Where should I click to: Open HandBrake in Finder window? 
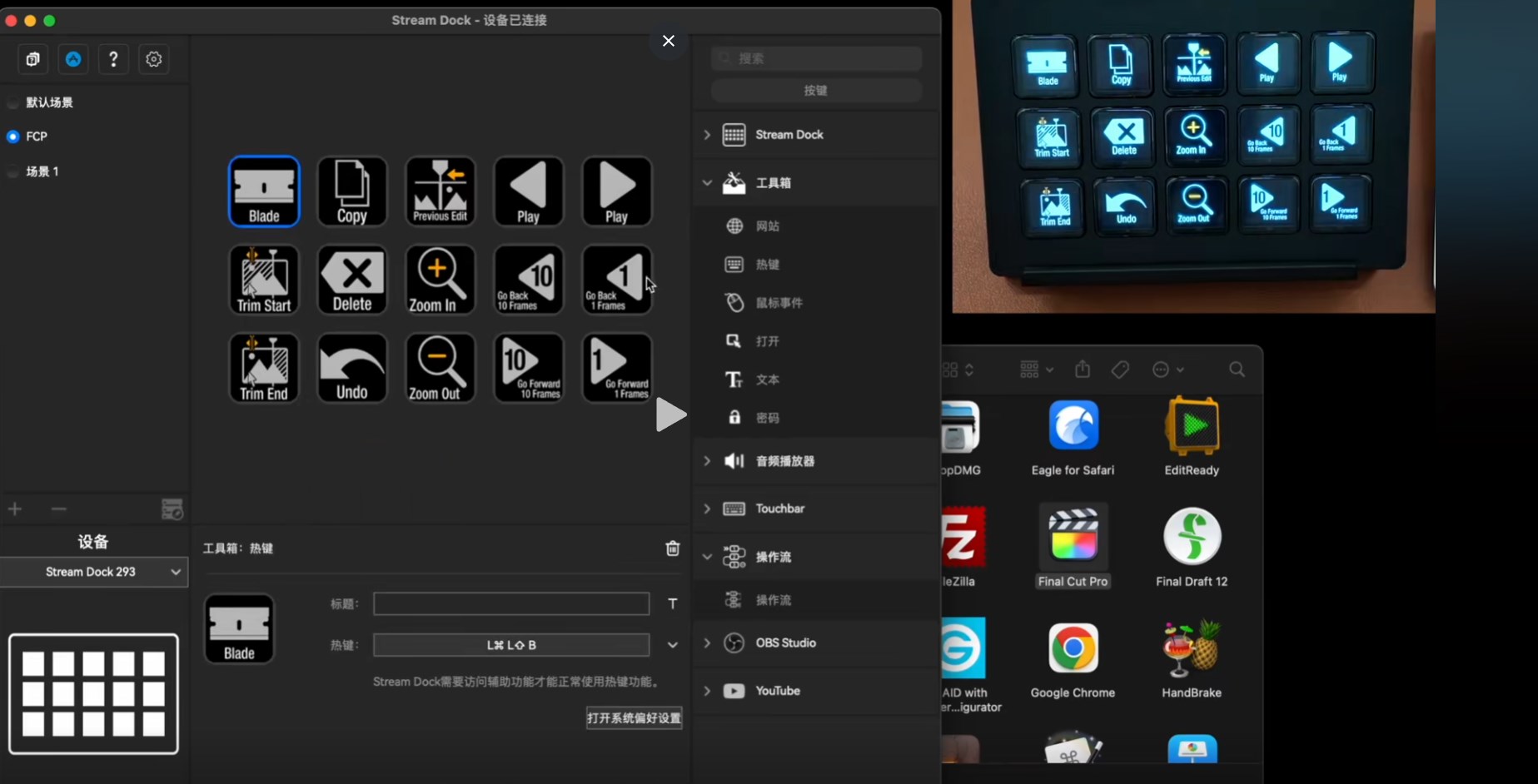pos(1192,660)
